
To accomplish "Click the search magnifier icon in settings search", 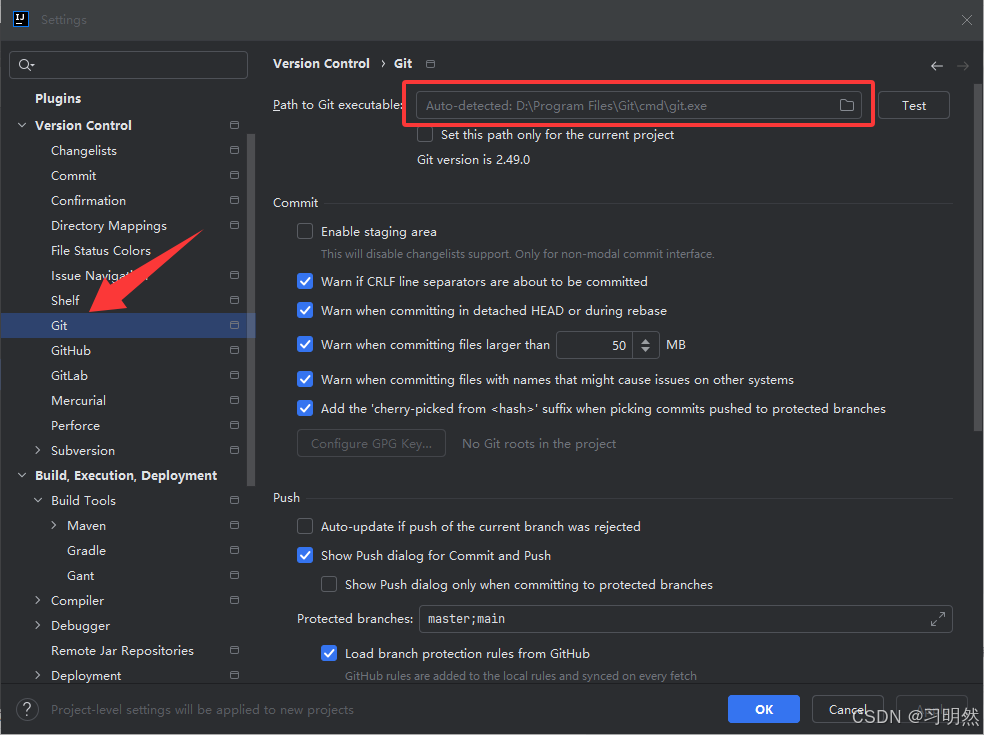I will point(26,65).
